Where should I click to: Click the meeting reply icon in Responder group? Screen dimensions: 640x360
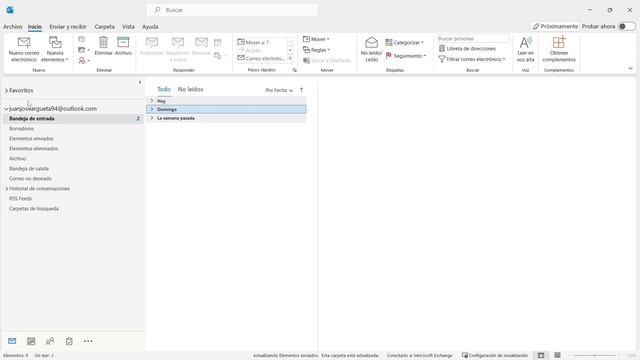[218, 42]
